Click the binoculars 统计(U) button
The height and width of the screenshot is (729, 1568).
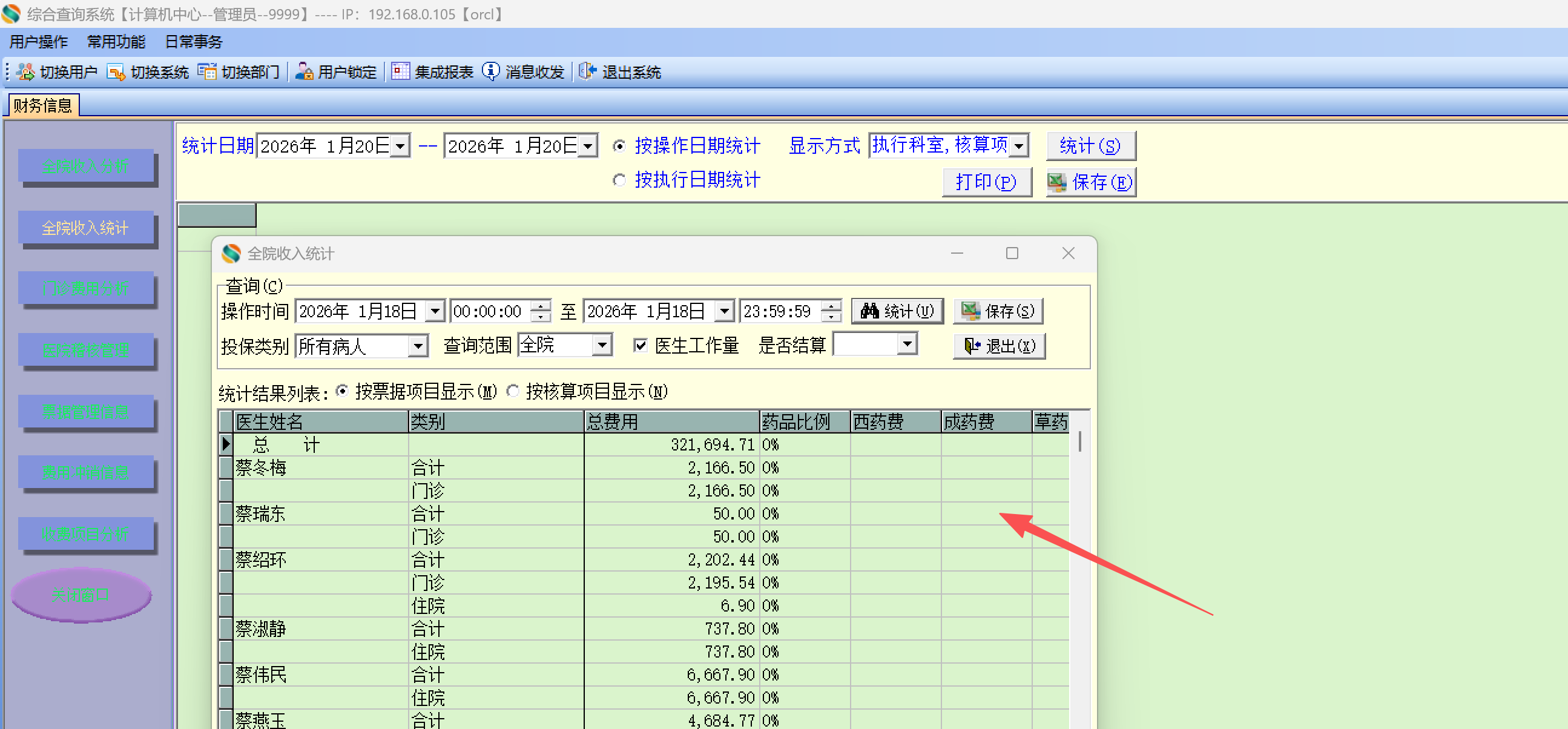tap(897, 311)
